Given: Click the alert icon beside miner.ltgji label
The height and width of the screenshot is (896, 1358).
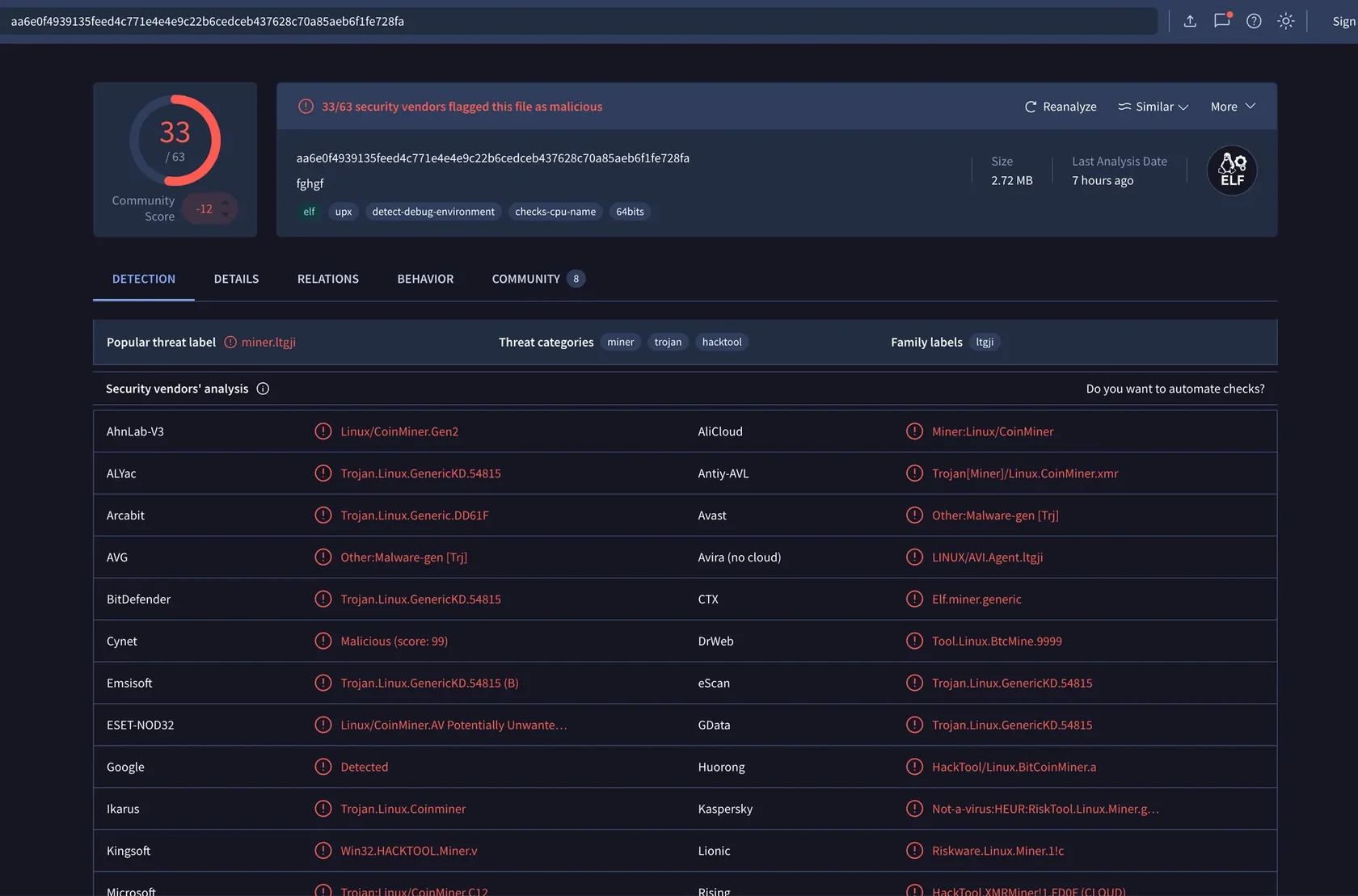Looking at the screenshot, I should coord(230,342).
